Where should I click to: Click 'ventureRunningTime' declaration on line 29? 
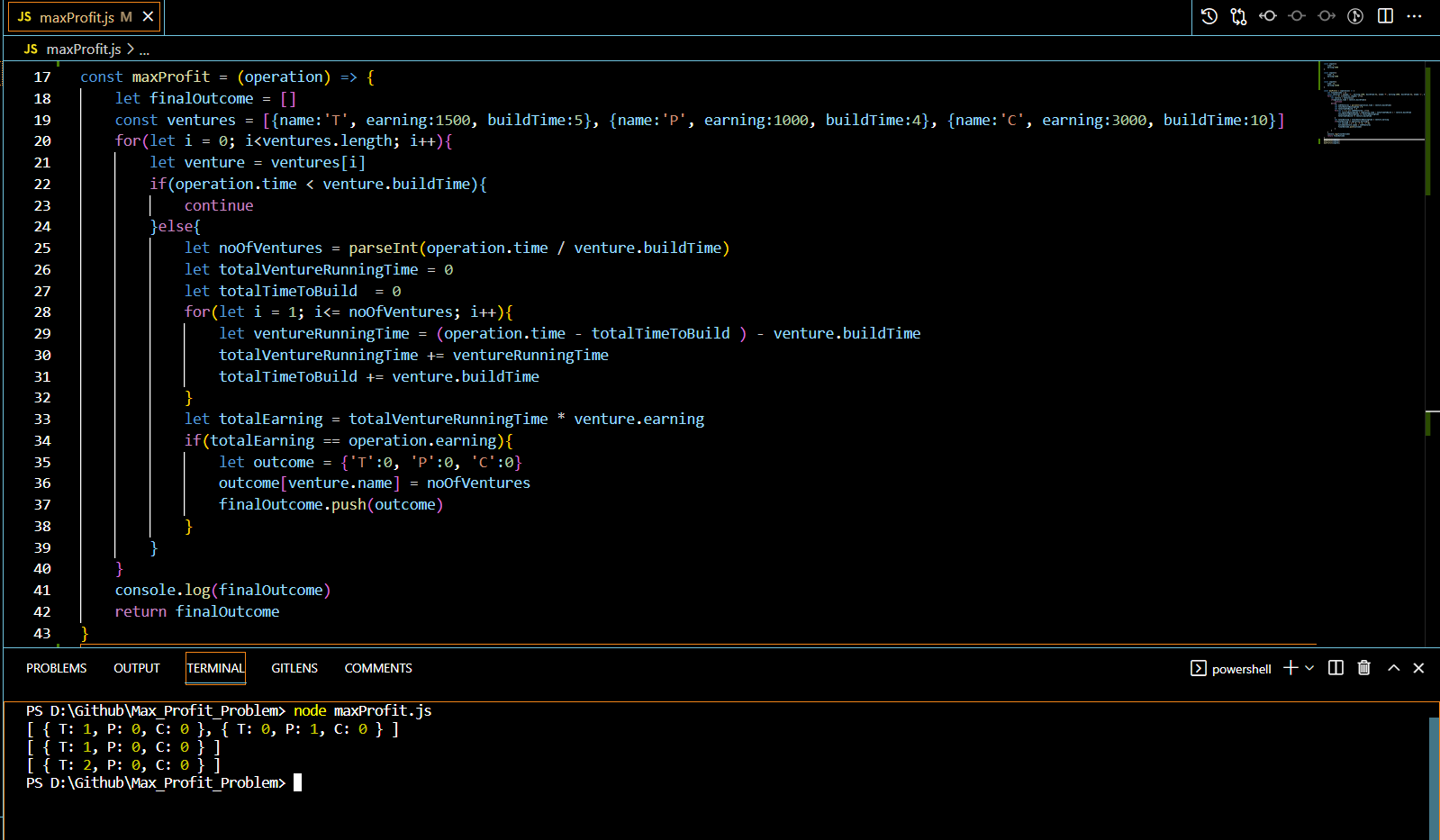[331, 333]
